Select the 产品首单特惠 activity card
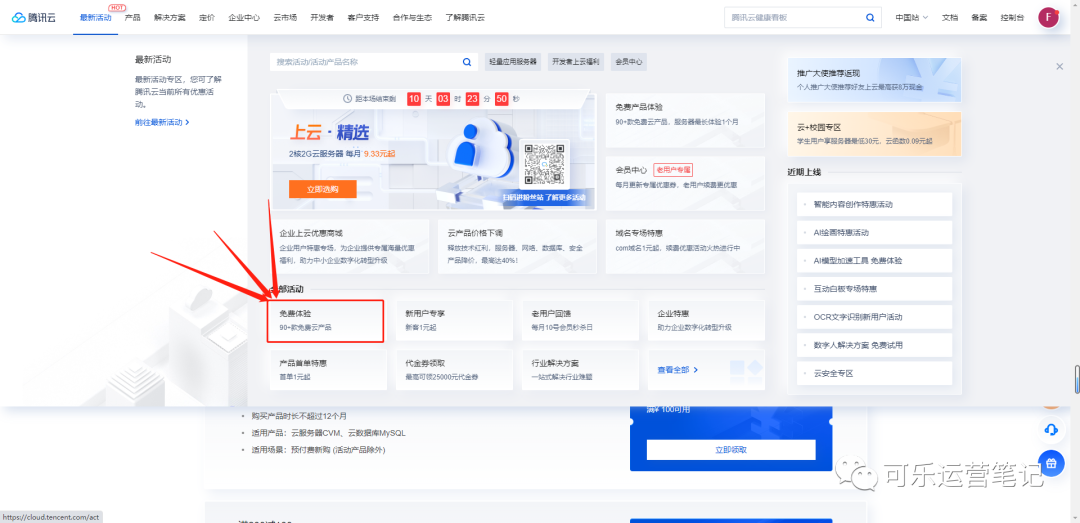The width and height of the screenshot is (1080, 523). (x=329, y=369)
